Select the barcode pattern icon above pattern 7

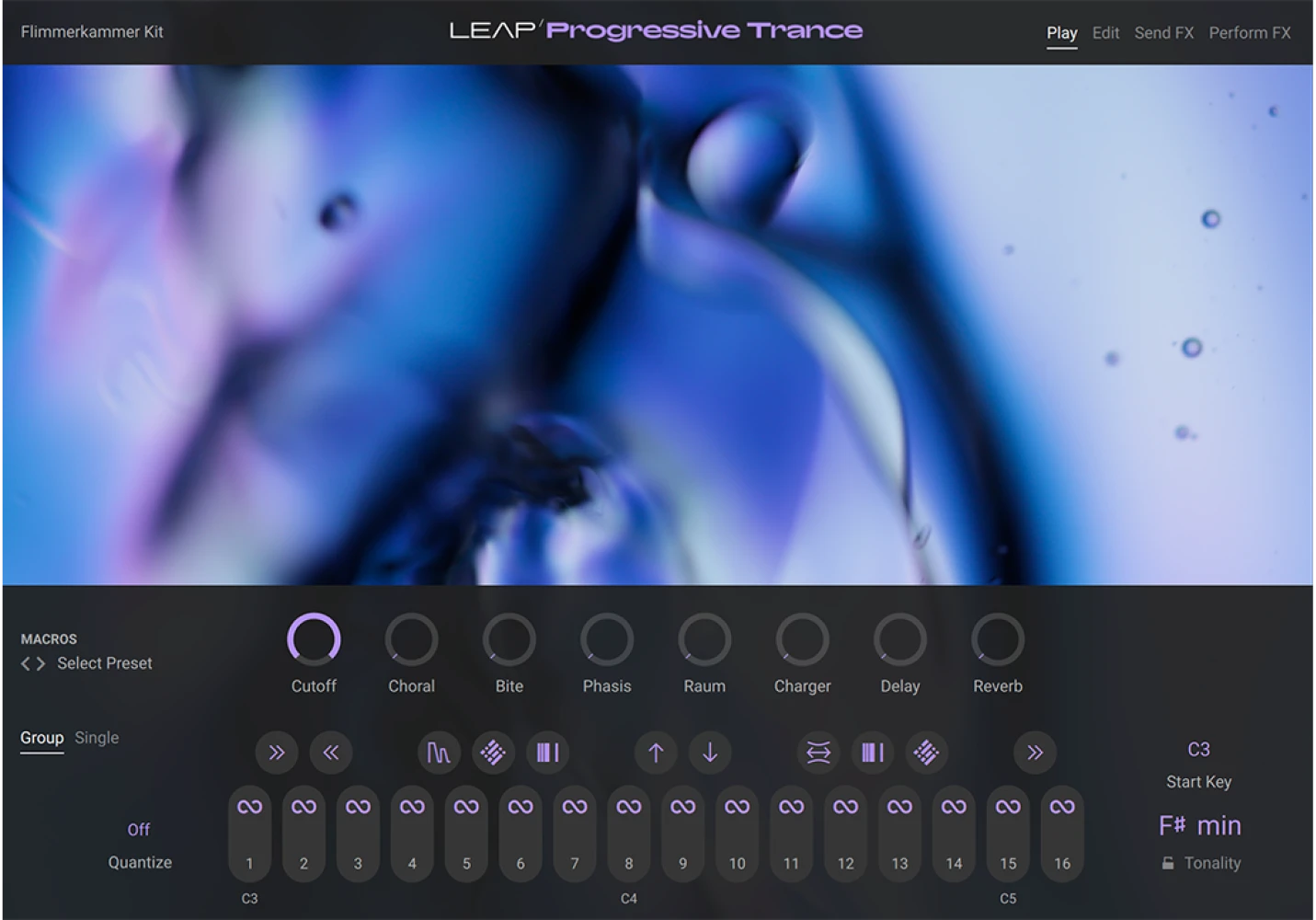pos(547,753)
